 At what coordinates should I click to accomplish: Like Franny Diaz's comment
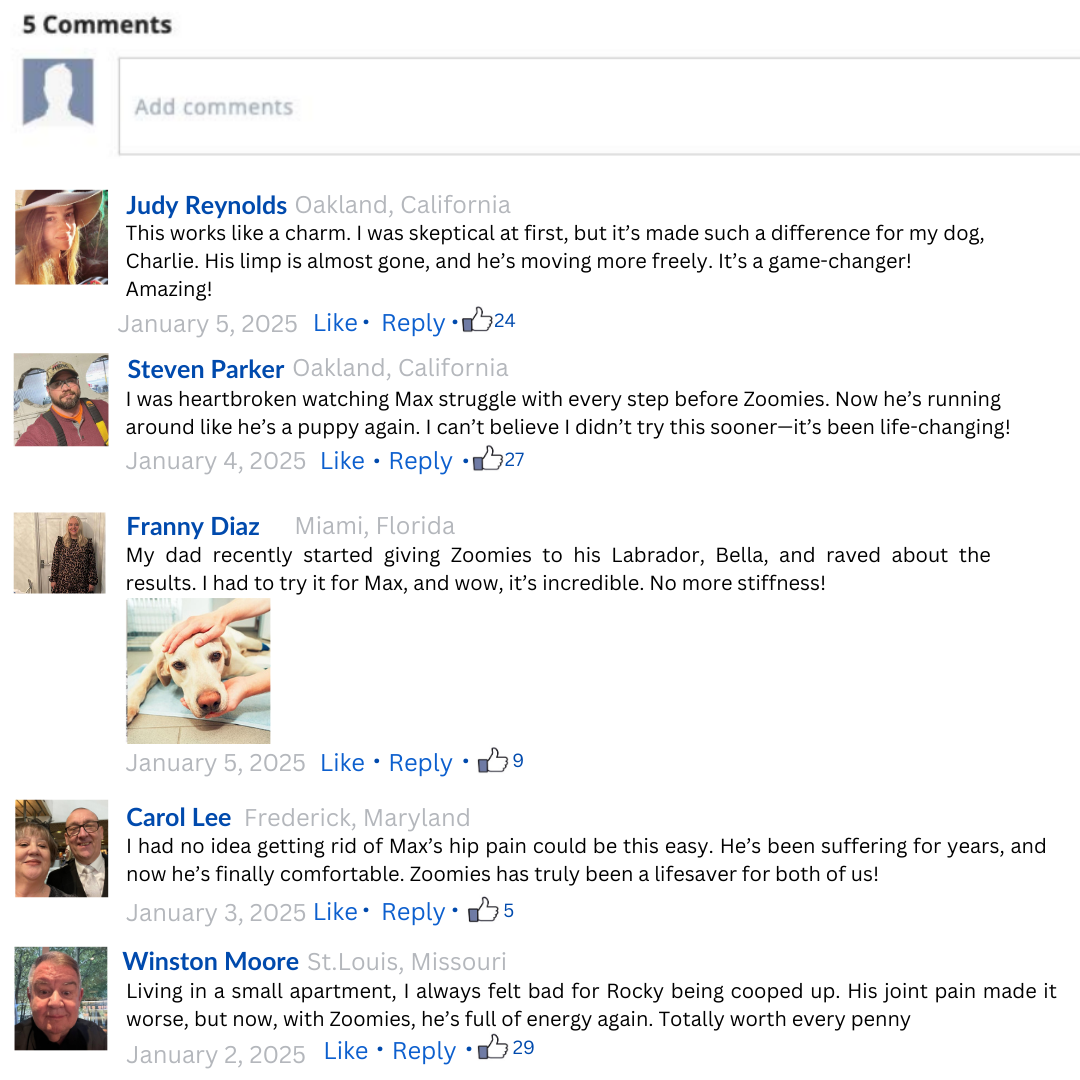point(342,763)
